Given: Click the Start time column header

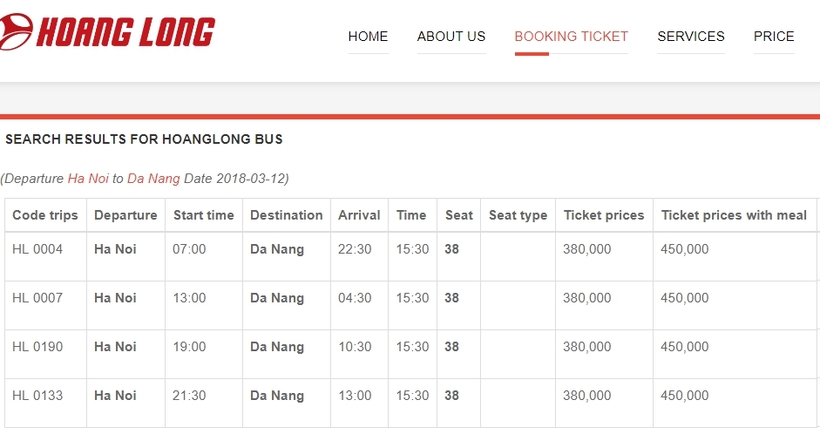Looking at the screenshot, I should [x=203, y=215].
